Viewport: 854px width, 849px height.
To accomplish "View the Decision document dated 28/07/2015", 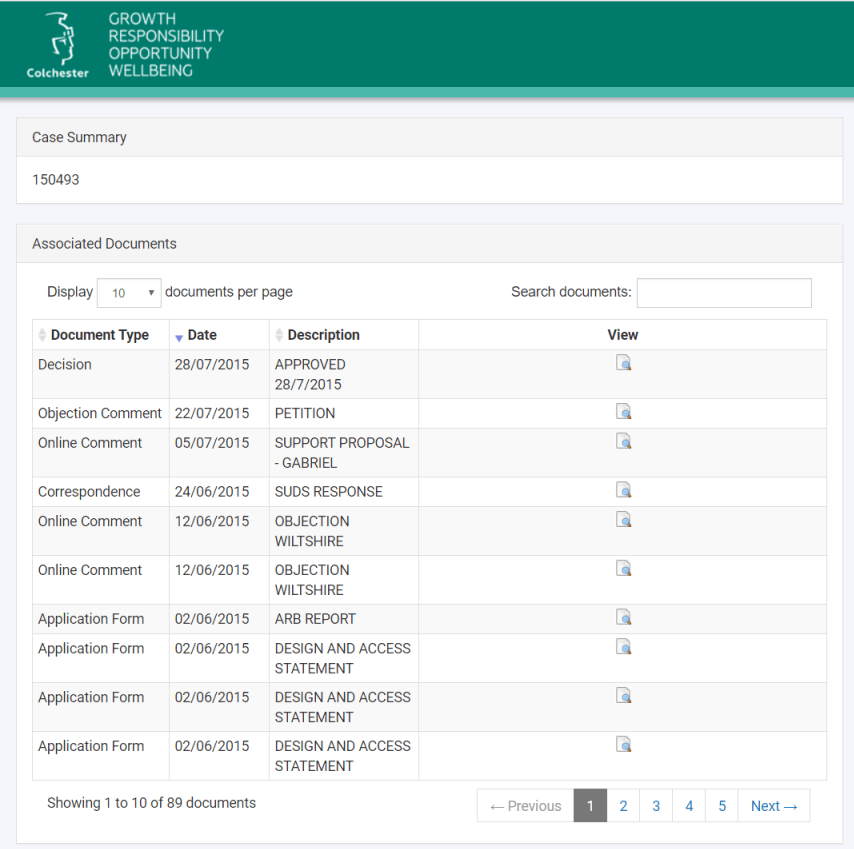I will point(623,363).
